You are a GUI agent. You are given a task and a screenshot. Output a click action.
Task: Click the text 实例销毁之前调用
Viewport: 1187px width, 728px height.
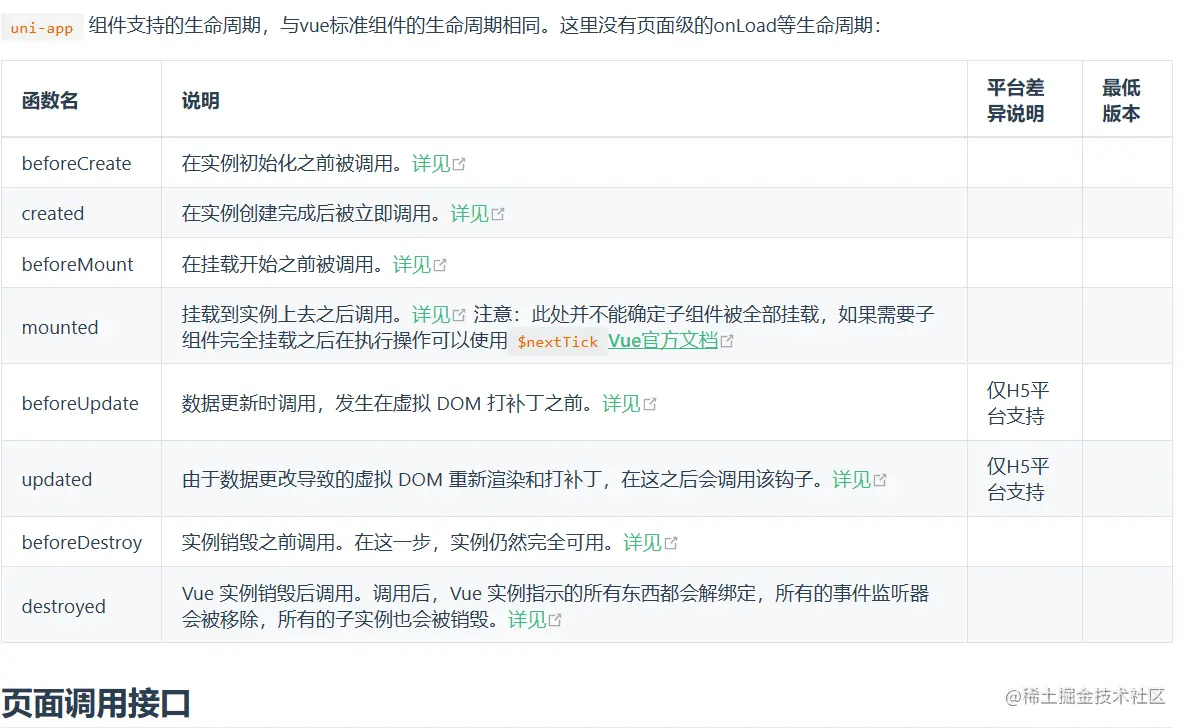click(259, 543)
